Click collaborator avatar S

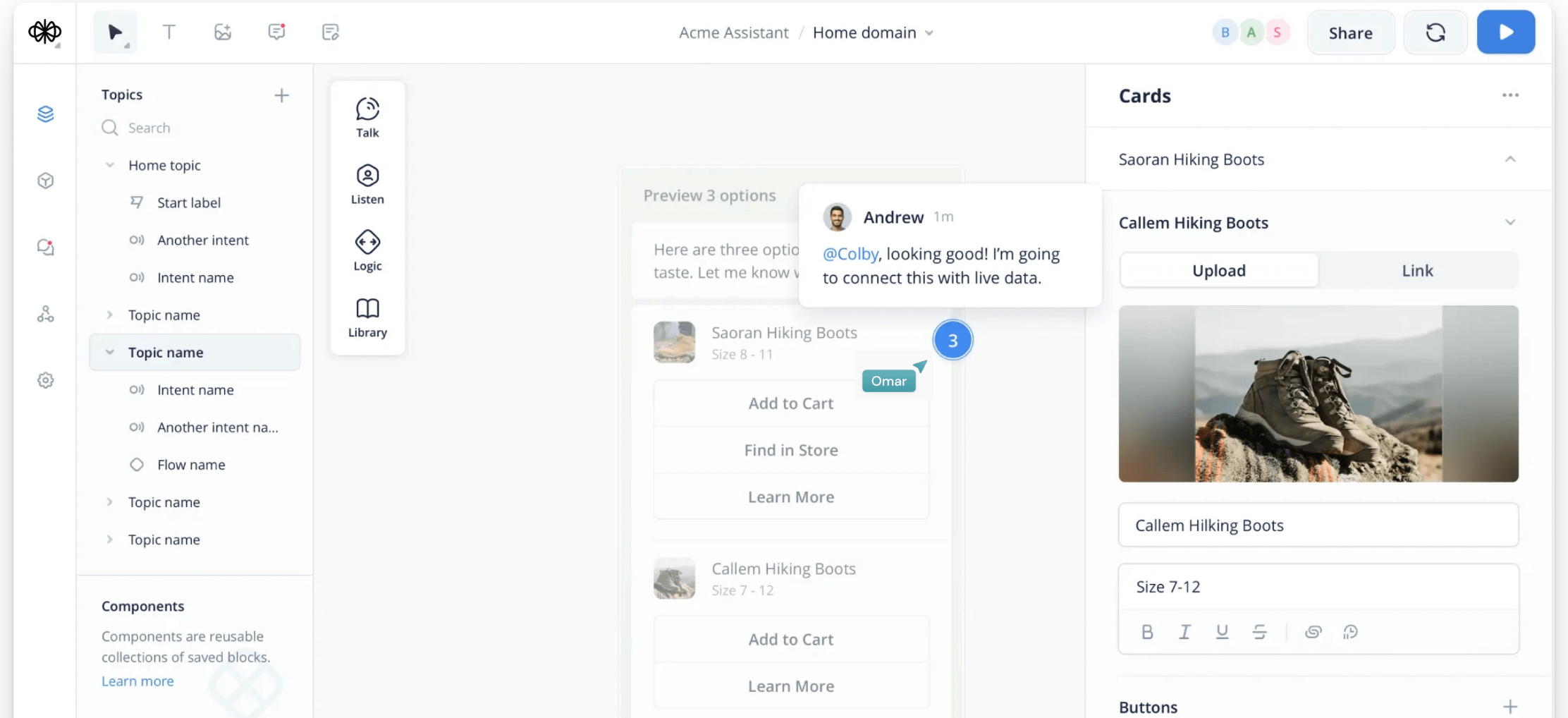pyautogui.click(x=1277, y=32)
